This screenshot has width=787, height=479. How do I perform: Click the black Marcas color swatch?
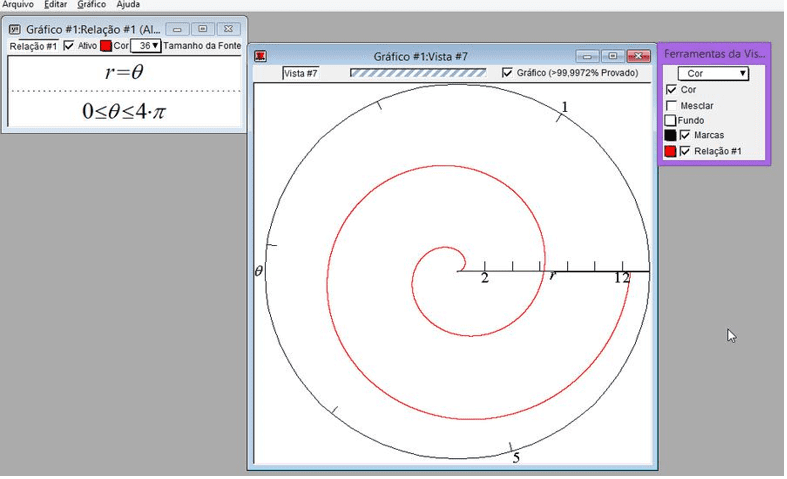(670, 135)
